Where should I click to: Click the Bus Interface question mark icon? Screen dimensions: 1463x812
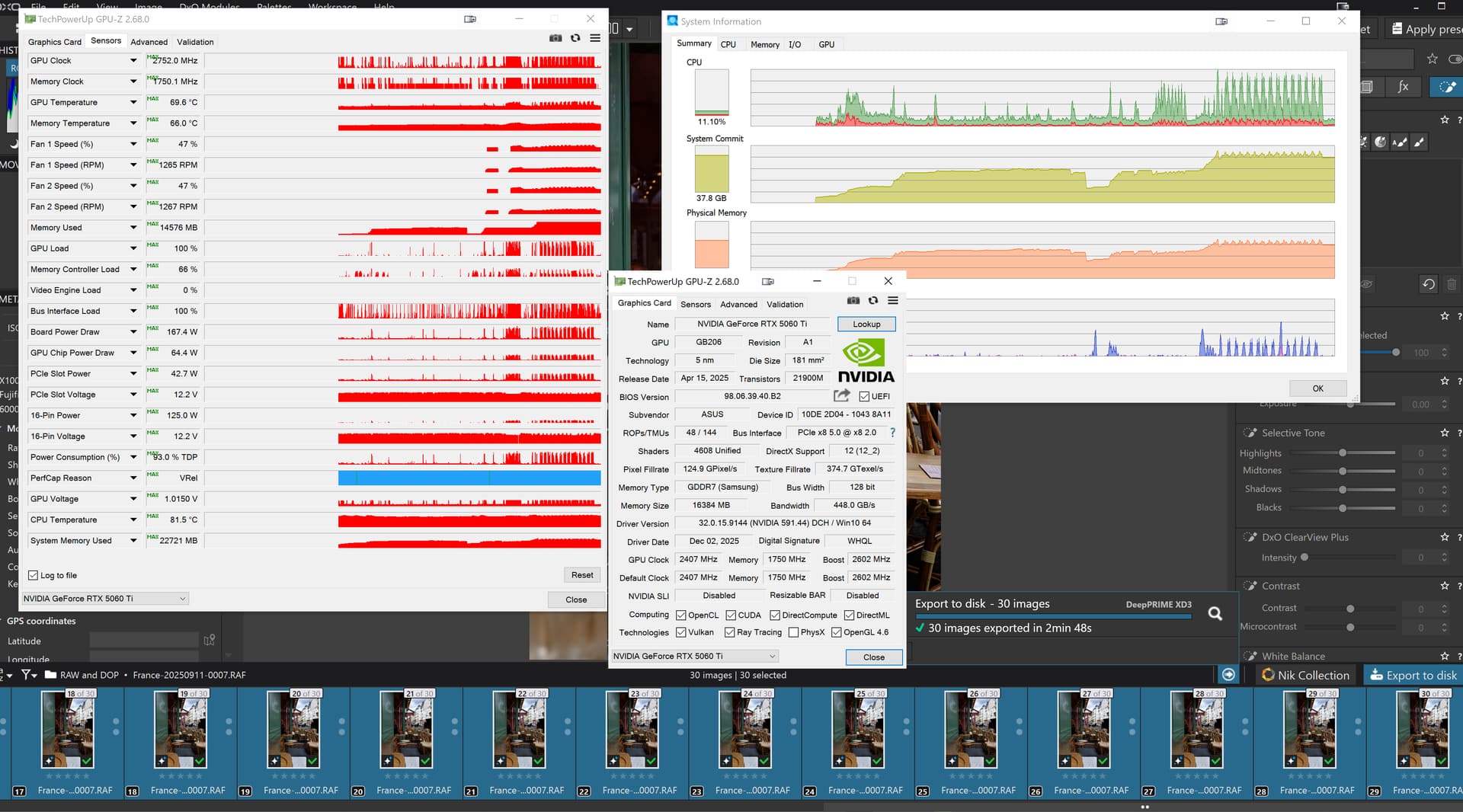click(x=892, y=433)
